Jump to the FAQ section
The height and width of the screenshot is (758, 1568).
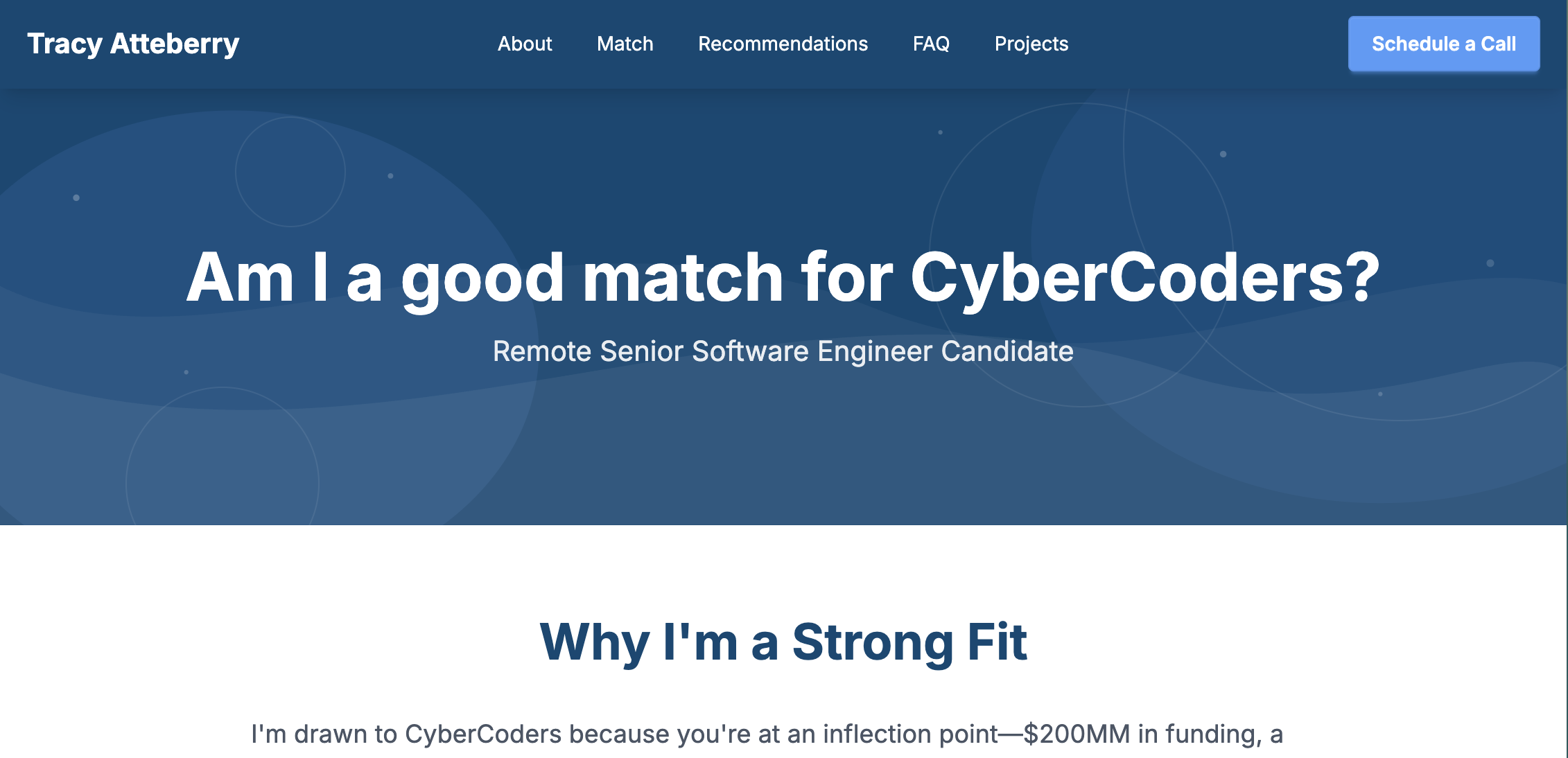pos(931,44)
